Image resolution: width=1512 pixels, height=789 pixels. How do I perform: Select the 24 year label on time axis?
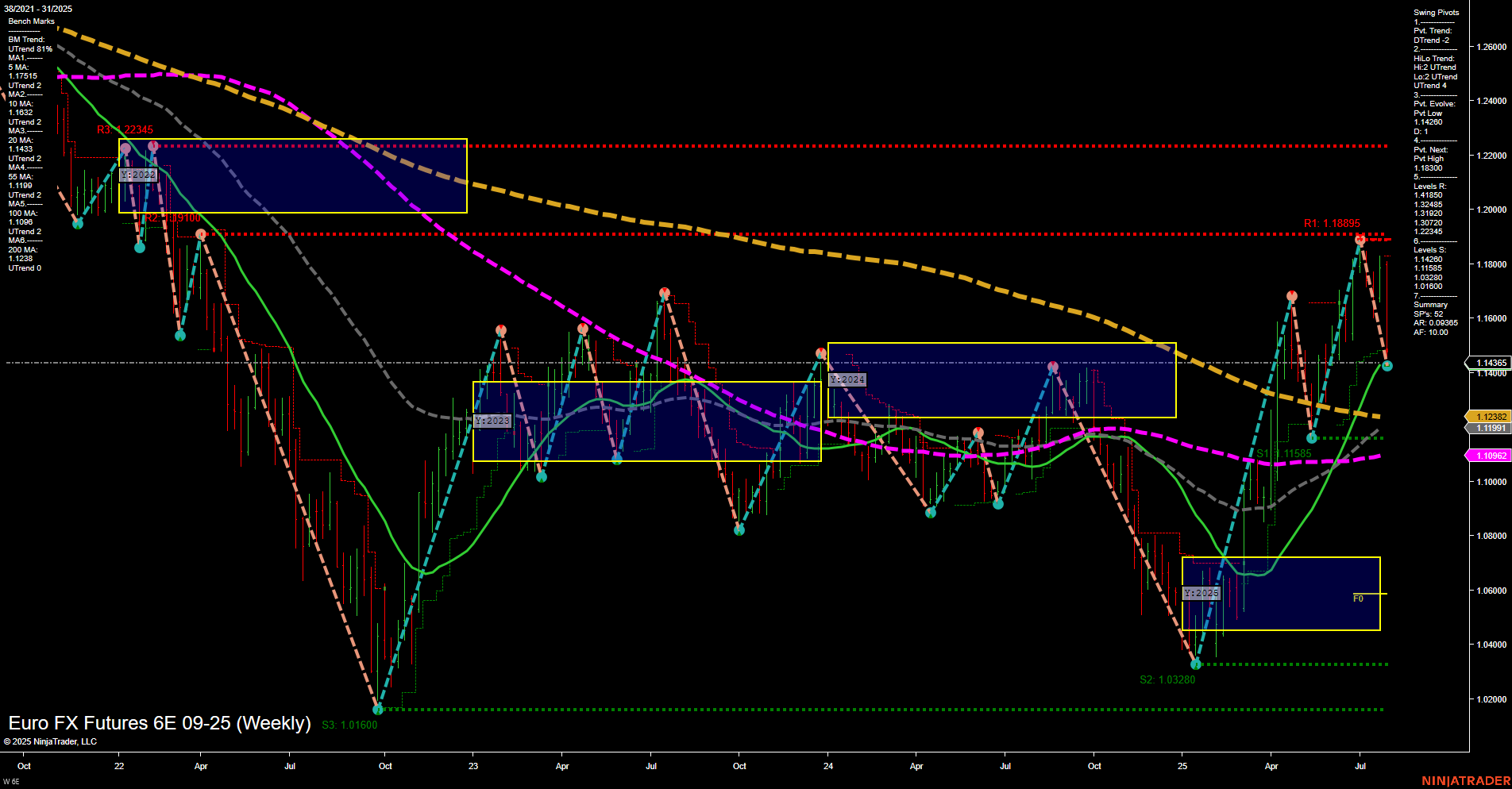point(828,766)
